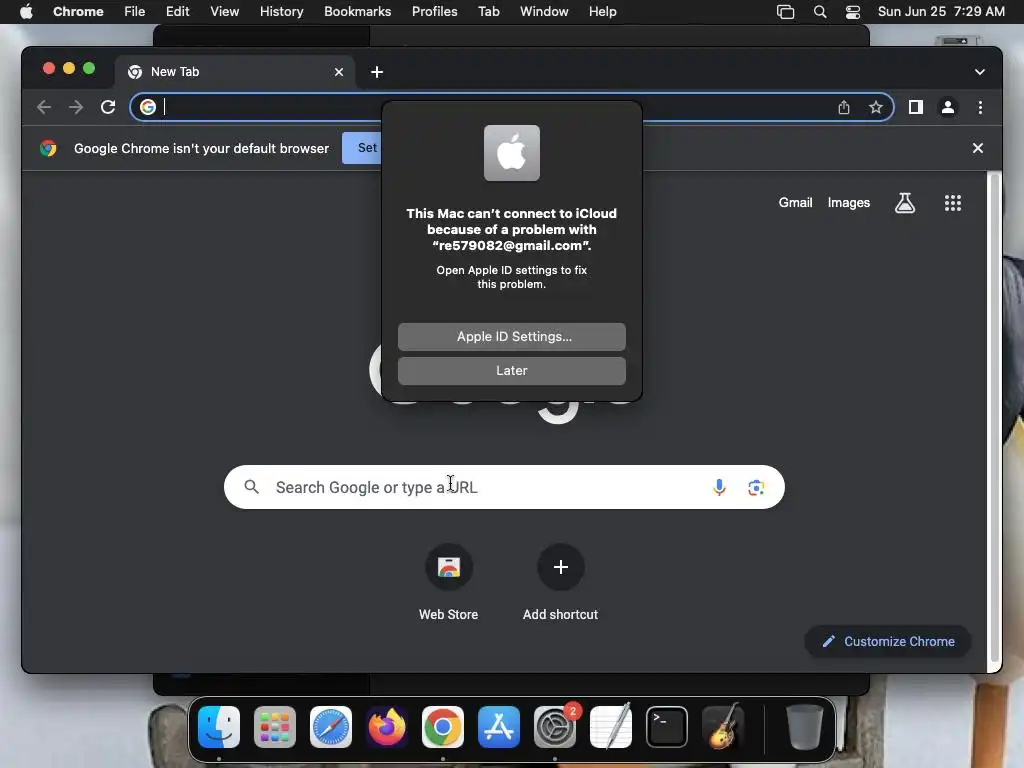Open the Tab menu
This screenshot has height=768, width=1024.
pos(488,12)
